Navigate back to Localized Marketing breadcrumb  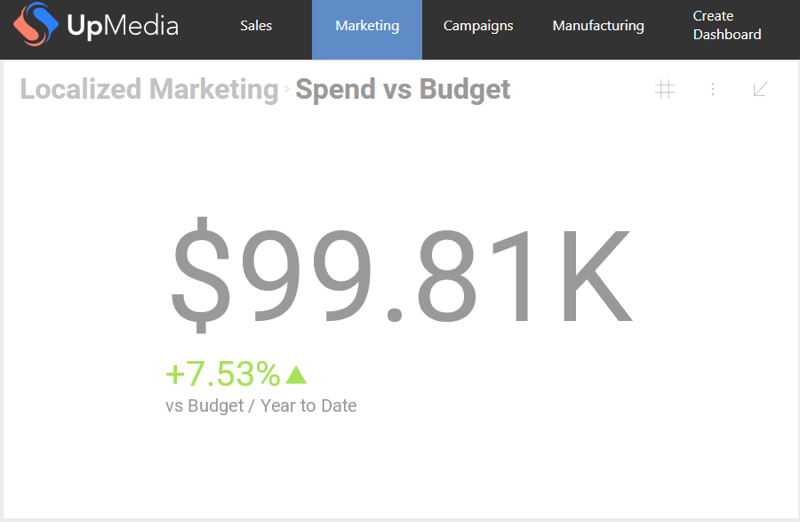[x=149, y=89]
